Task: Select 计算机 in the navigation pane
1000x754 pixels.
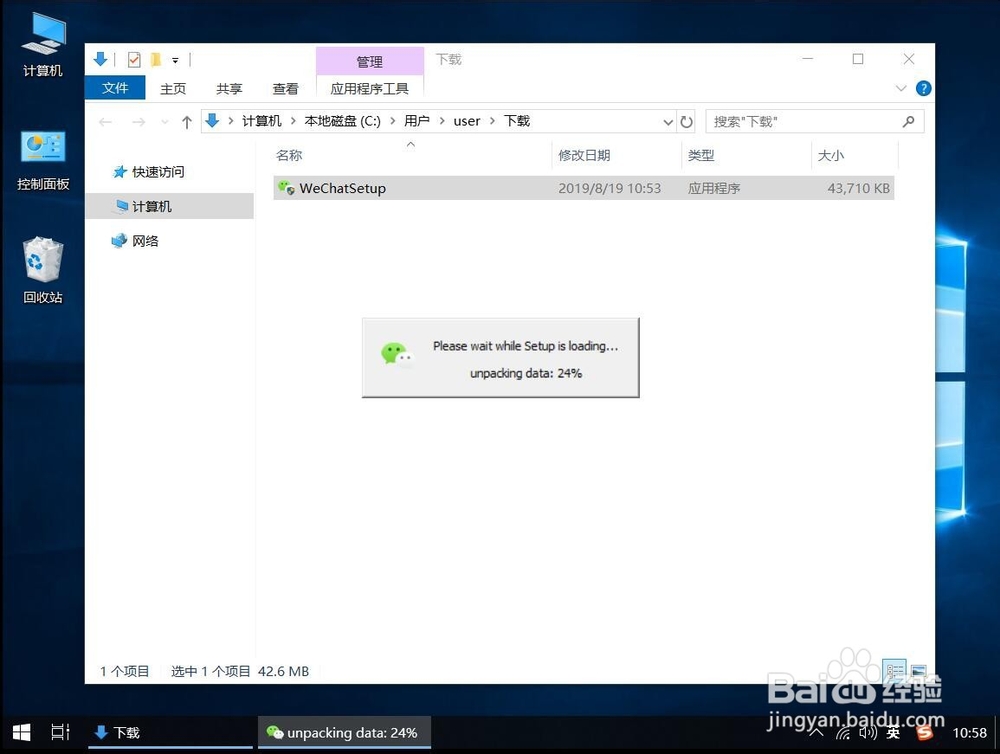Action: pos(170,206)
